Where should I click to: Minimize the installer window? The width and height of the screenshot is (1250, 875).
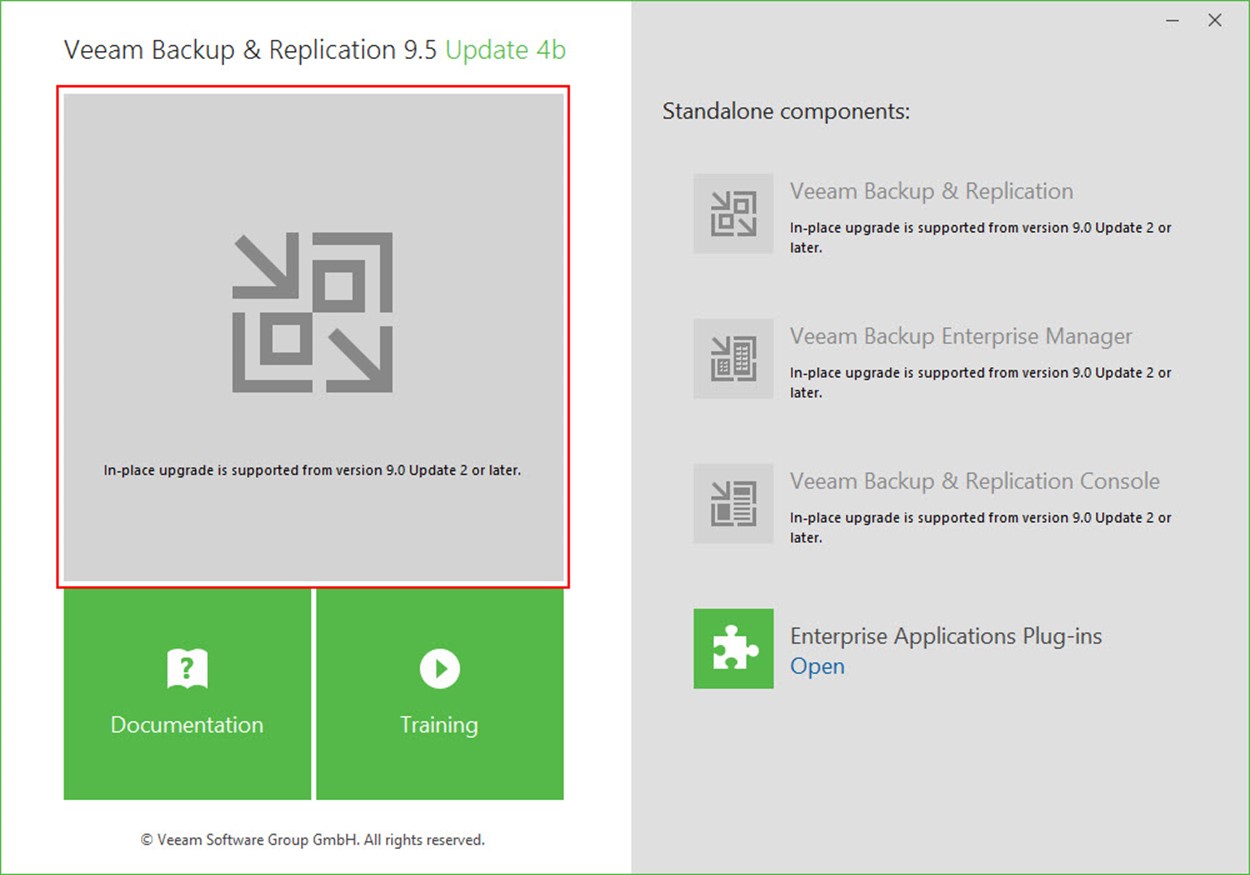coord(1172,20)
